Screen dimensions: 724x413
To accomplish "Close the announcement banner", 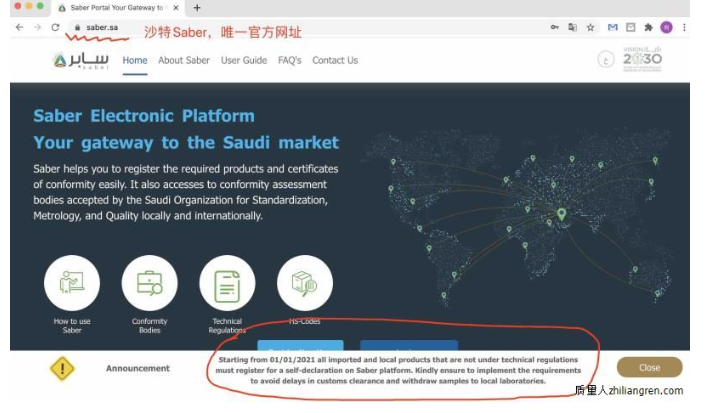I will tap(649, 368).
